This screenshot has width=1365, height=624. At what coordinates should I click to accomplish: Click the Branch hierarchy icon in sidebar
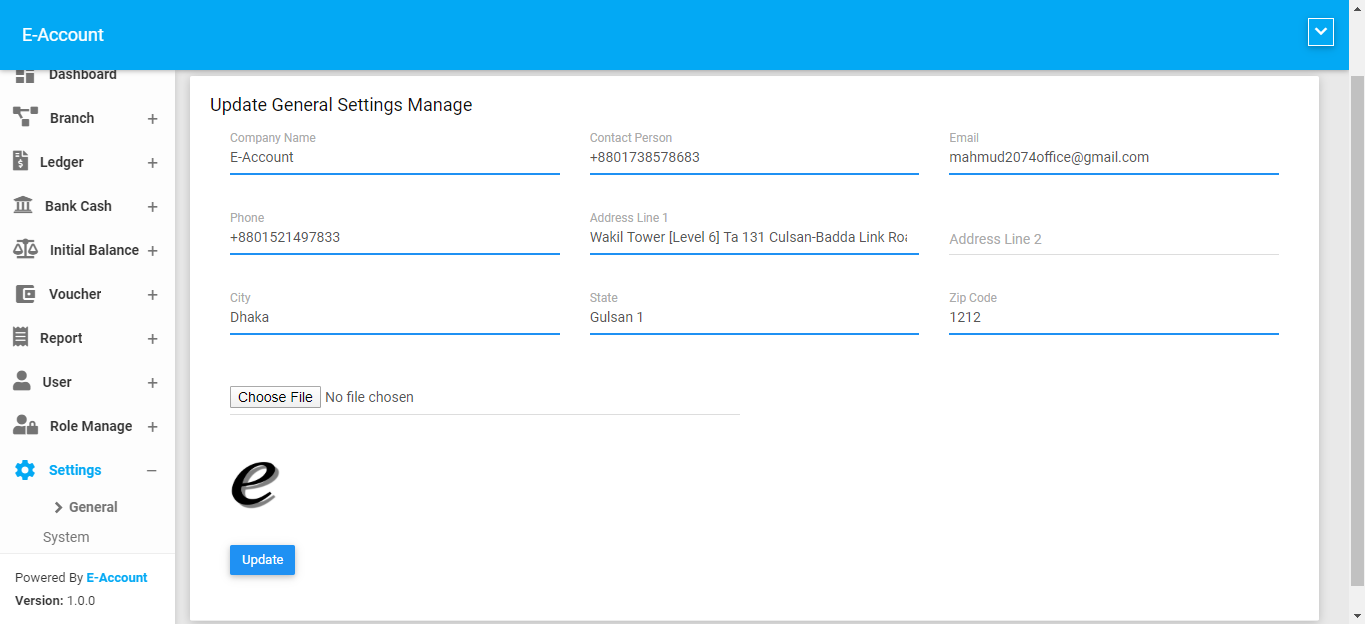point(25,118)
